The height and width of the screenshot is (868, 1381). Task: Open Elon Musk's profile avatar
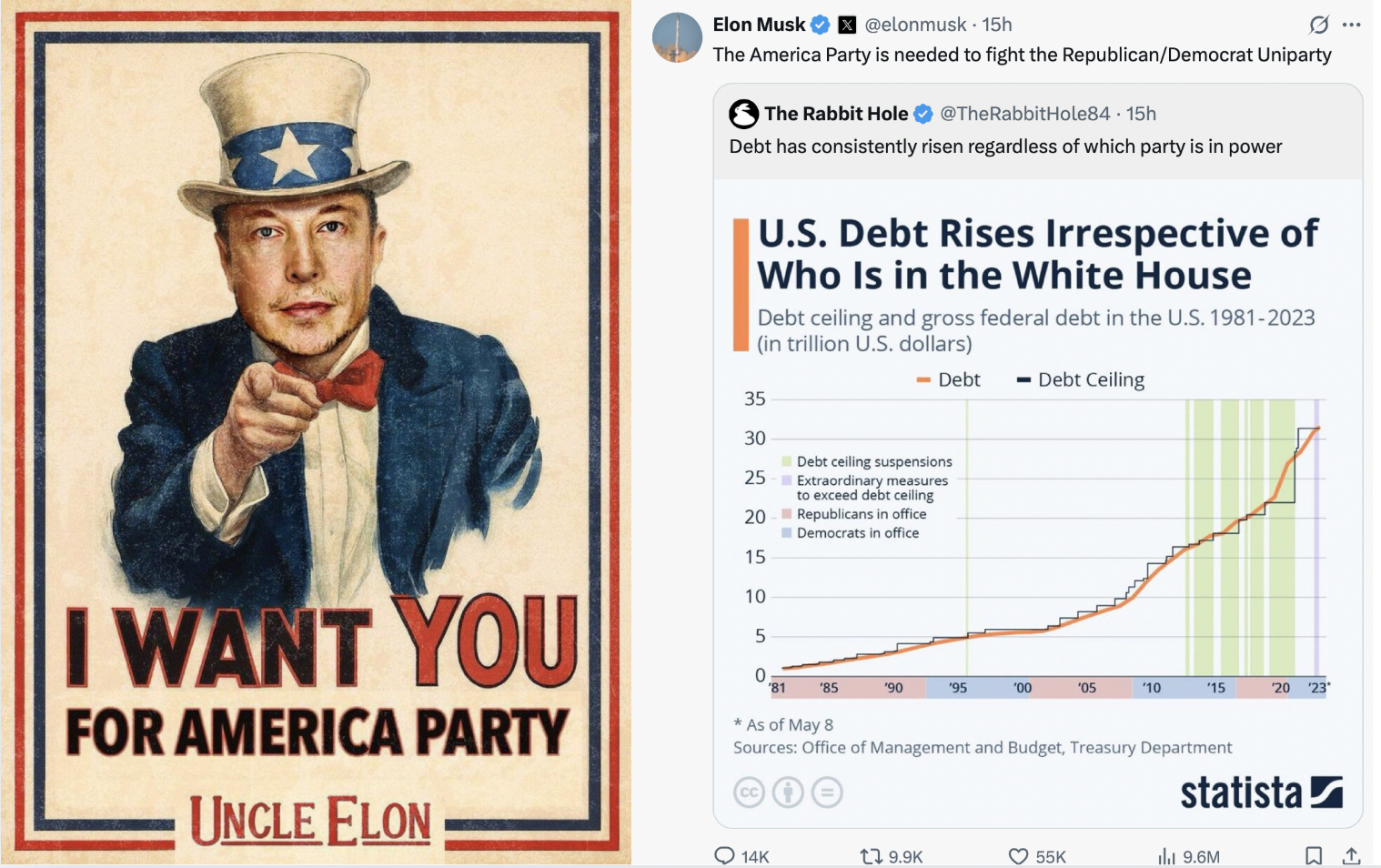[x=678, y=37]
